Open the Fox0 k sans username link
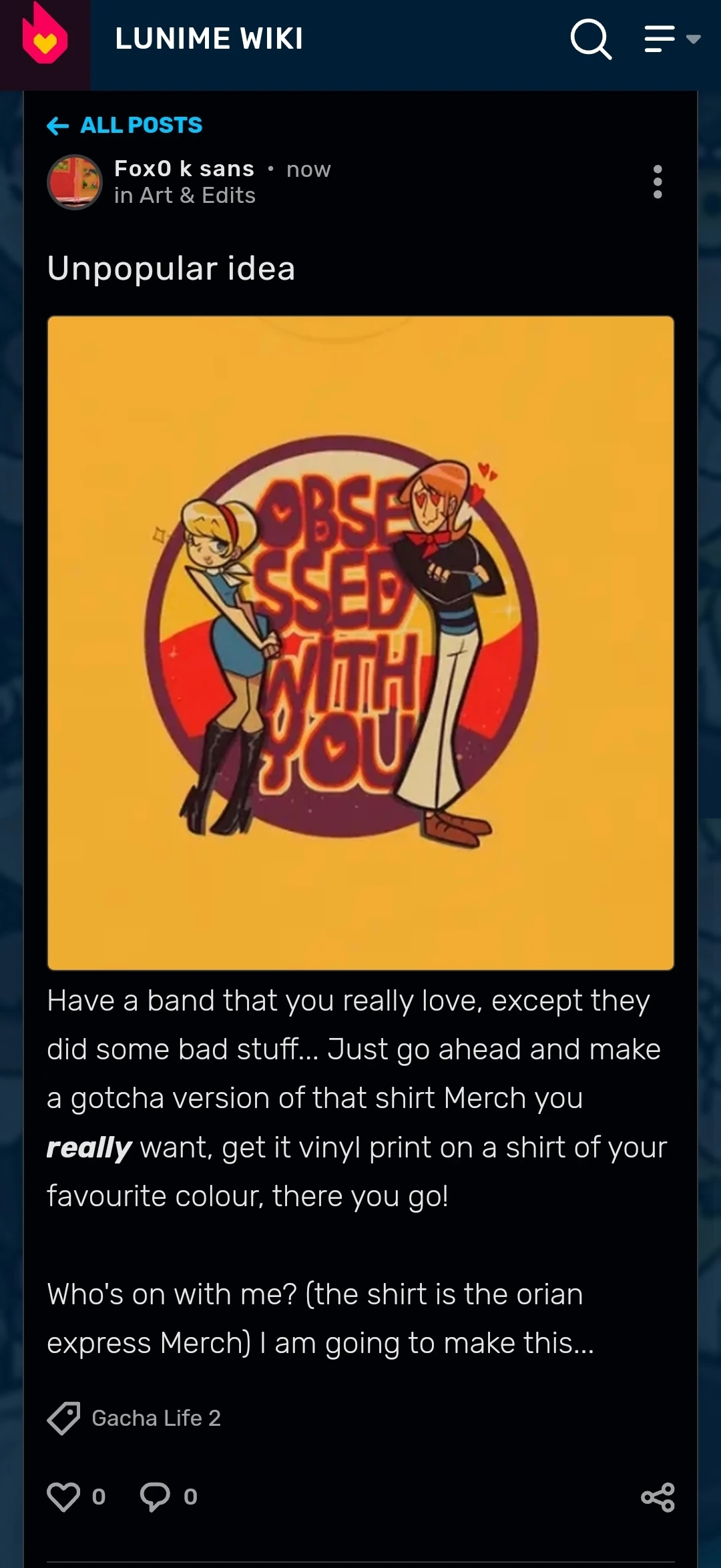721x1568 pixels. [184, 169]
